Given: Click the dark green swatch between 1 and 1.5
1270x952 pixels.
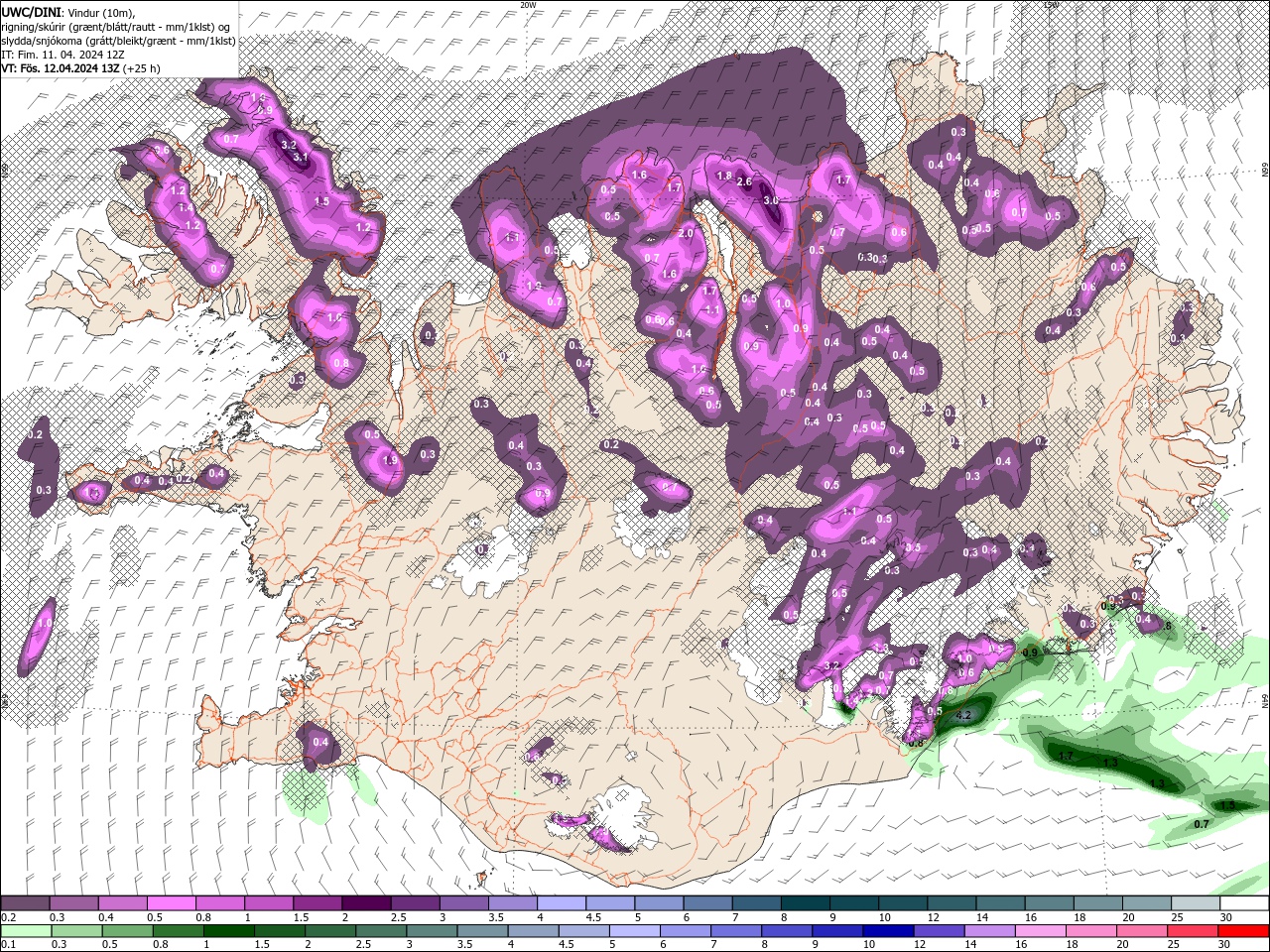Looking at the screenshot, I should coord(228,931).
